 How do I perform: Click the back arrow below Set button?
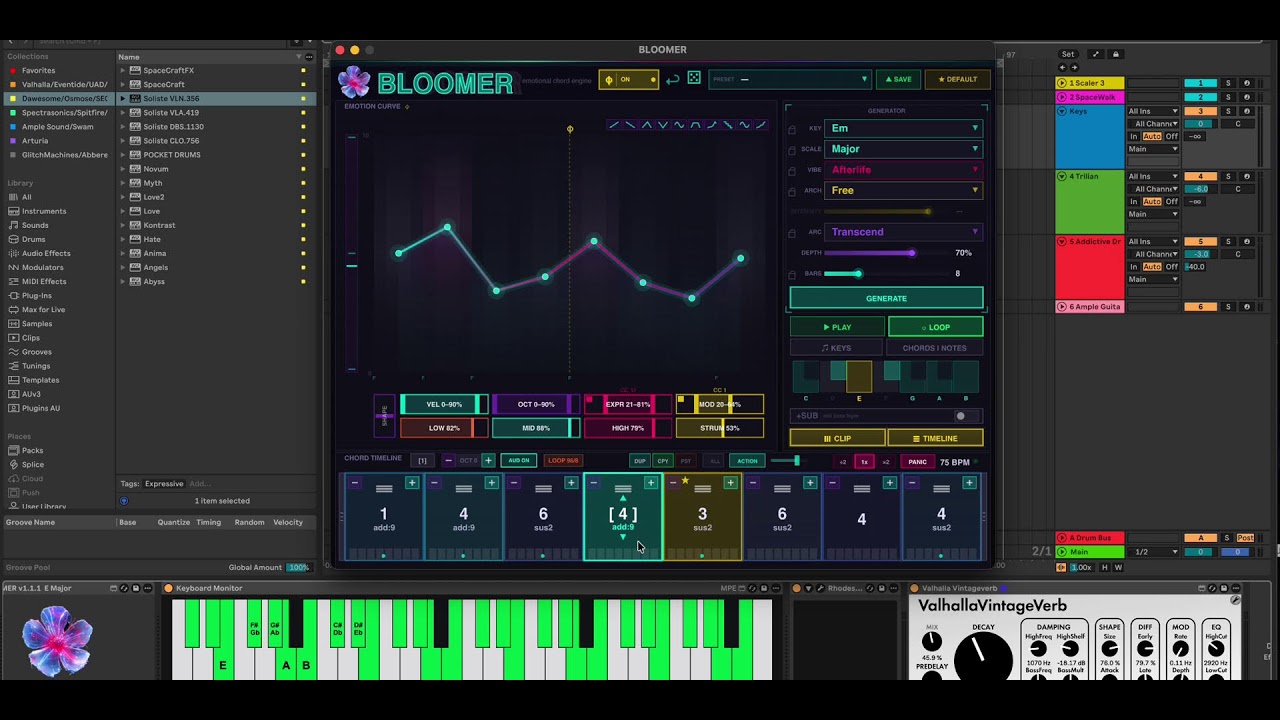(x=1062, y=68)
